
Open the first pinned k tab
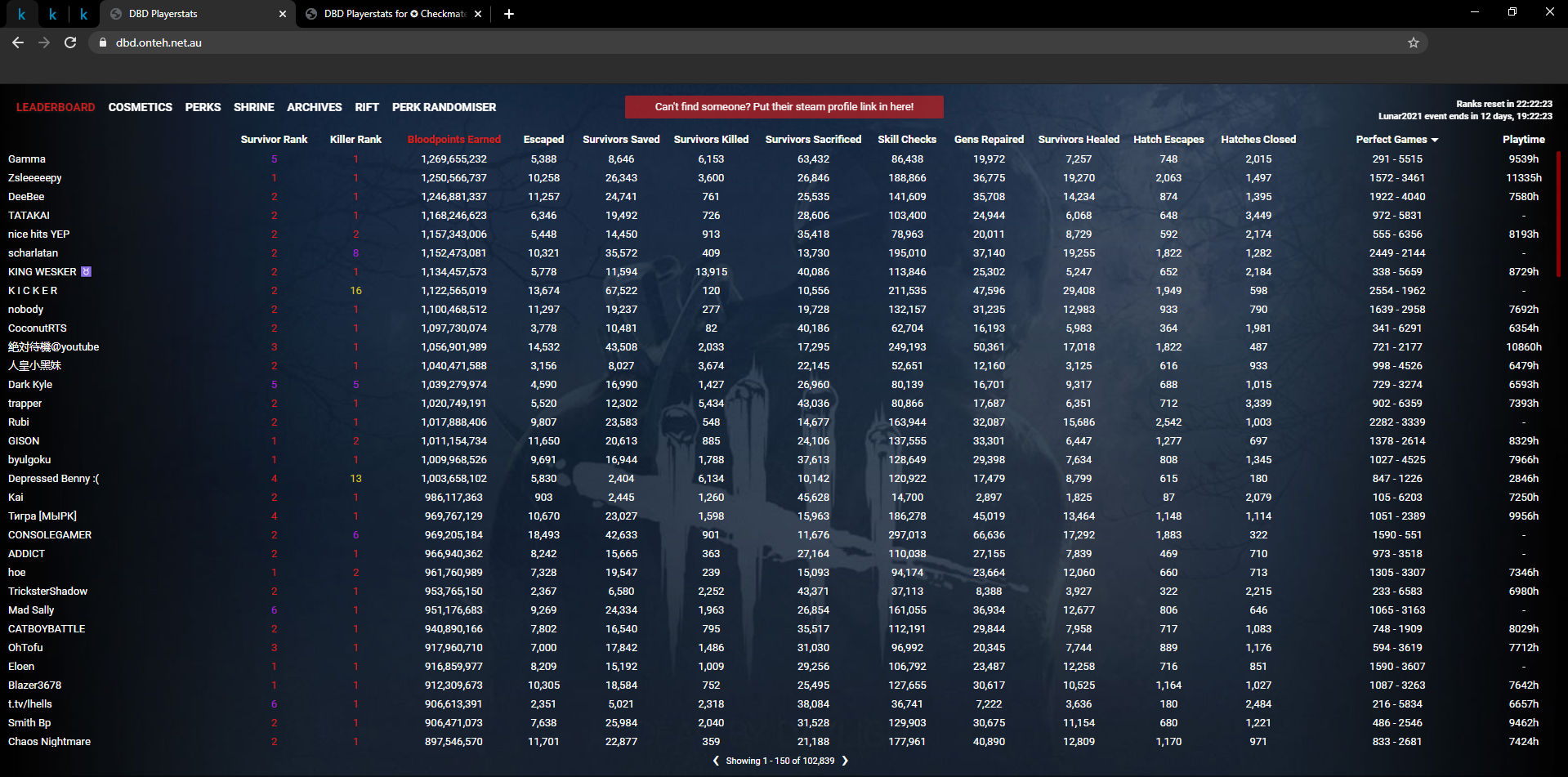21,14
